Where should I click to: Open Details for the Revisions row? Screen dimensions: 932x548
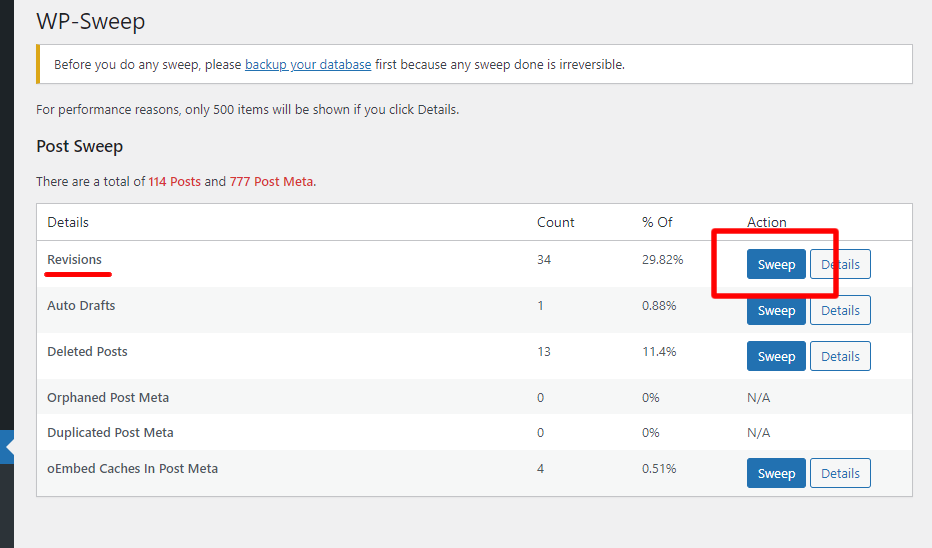pyautogui.click(x=840, y=264)
